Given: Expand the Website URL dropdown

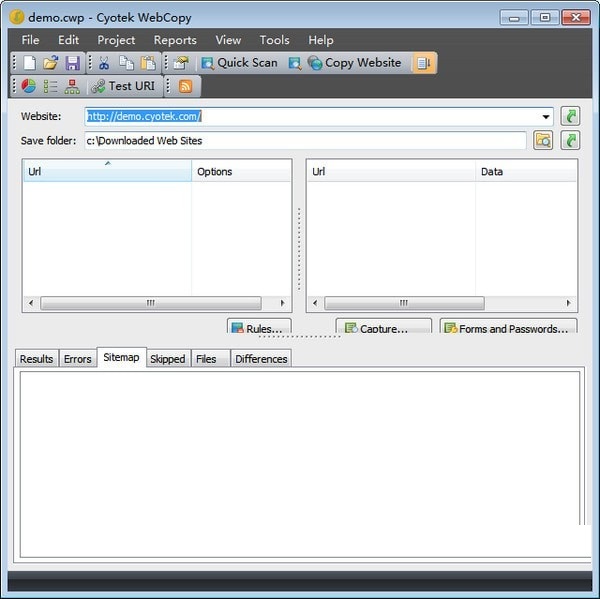Looking at the screenshot, I should click(x=546, y=117).
